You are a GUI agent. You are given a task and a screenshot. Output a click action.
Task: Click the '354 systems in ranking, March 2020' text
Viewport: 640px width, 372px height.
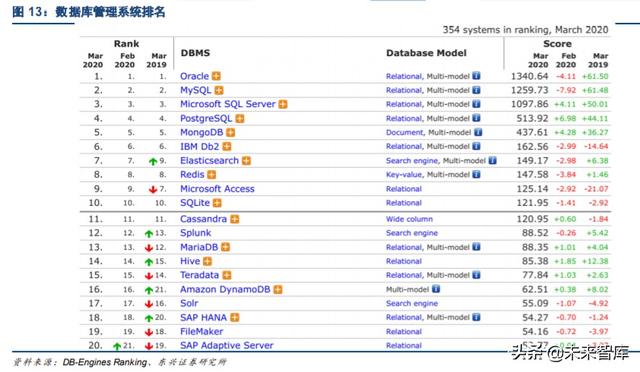click(x=525, y=30)
